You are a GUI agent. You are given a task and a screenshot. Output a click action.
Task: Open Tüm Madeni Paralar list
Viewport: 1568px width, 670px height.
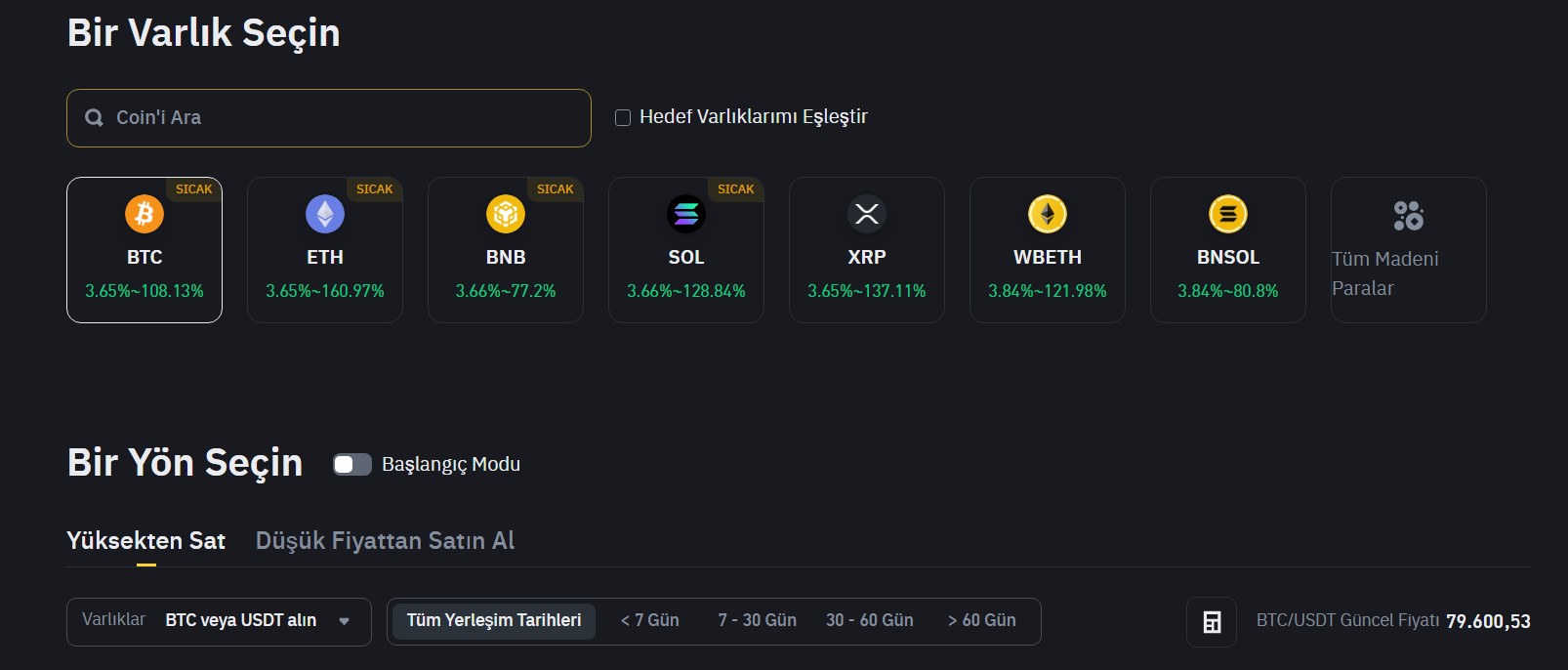point(1407,250)
